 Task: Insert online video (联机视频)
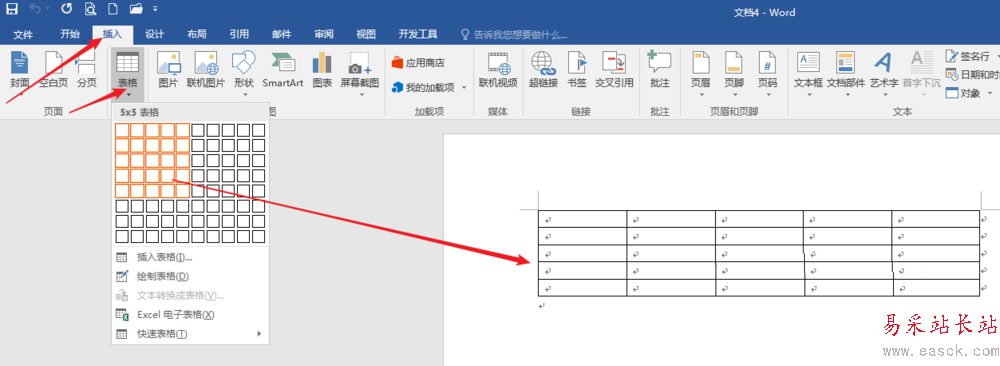[499, 70]
